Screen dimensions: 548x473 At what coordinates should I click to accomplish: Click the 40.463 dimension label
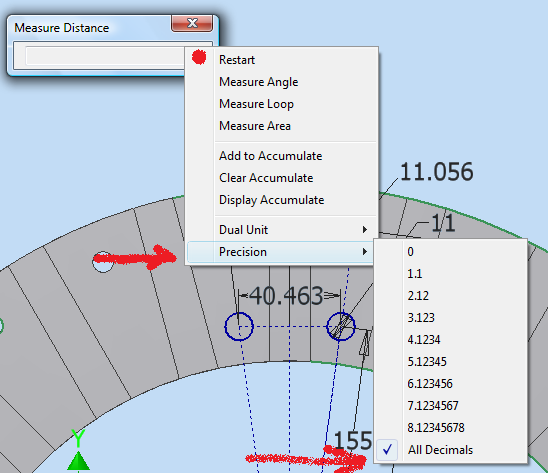pos(286,296)
